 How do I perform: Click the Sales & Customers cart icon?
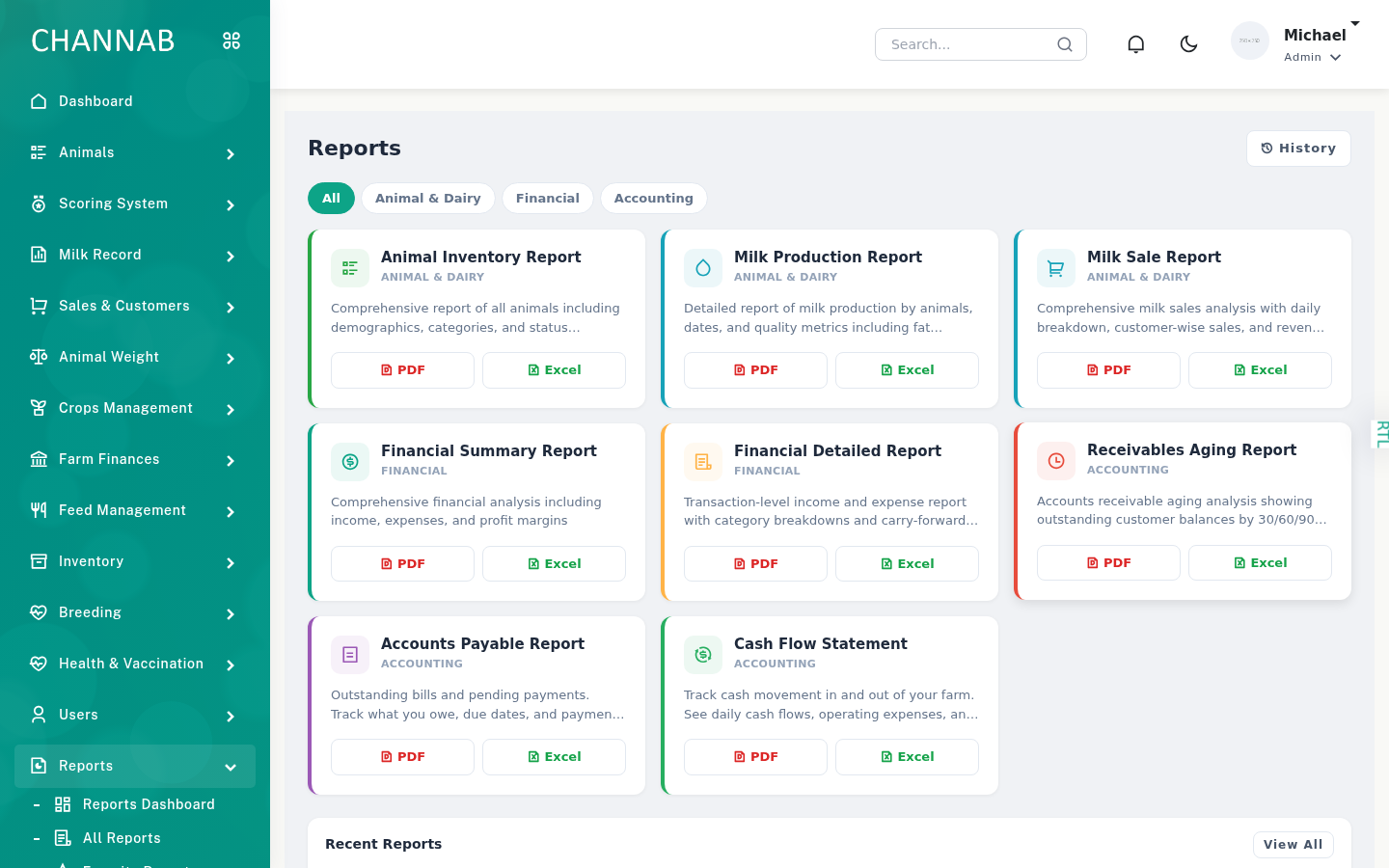pos(39,306)
